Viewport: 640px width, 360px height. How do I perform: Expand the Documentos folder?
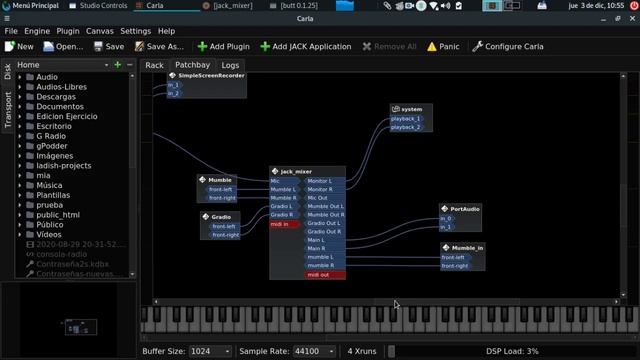pos(20,107)
